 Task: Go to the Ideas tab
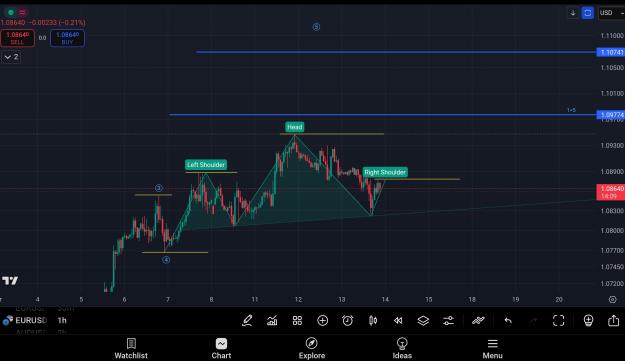pyautogui.click(x=402, y=349)
